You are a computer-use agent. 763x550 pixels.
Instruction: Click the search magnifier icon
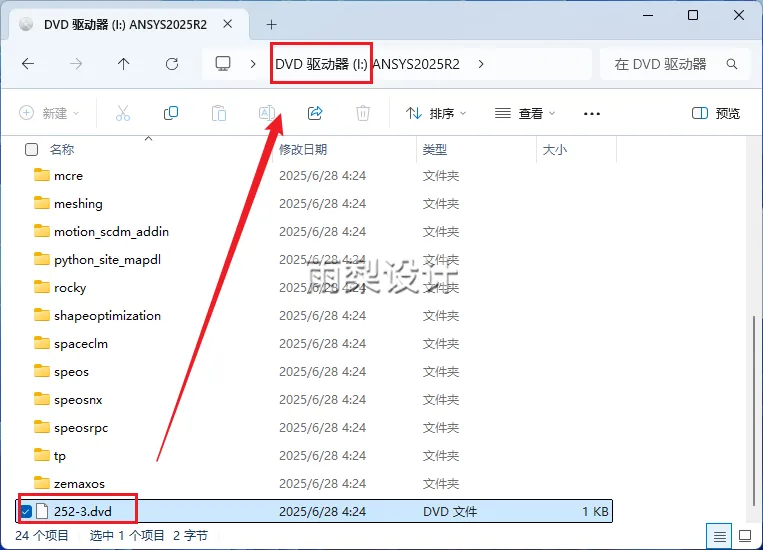[x=731, y=64]
